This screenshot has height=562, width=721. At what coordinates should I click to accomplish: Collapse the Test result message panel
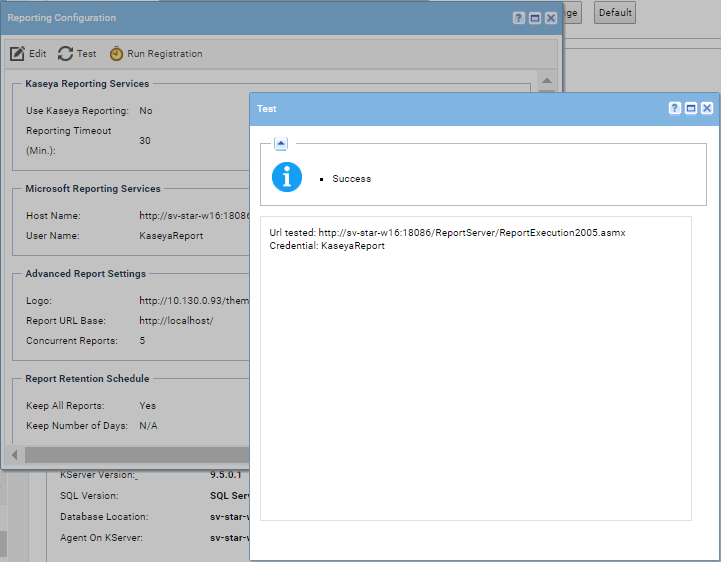click(281, 143)
